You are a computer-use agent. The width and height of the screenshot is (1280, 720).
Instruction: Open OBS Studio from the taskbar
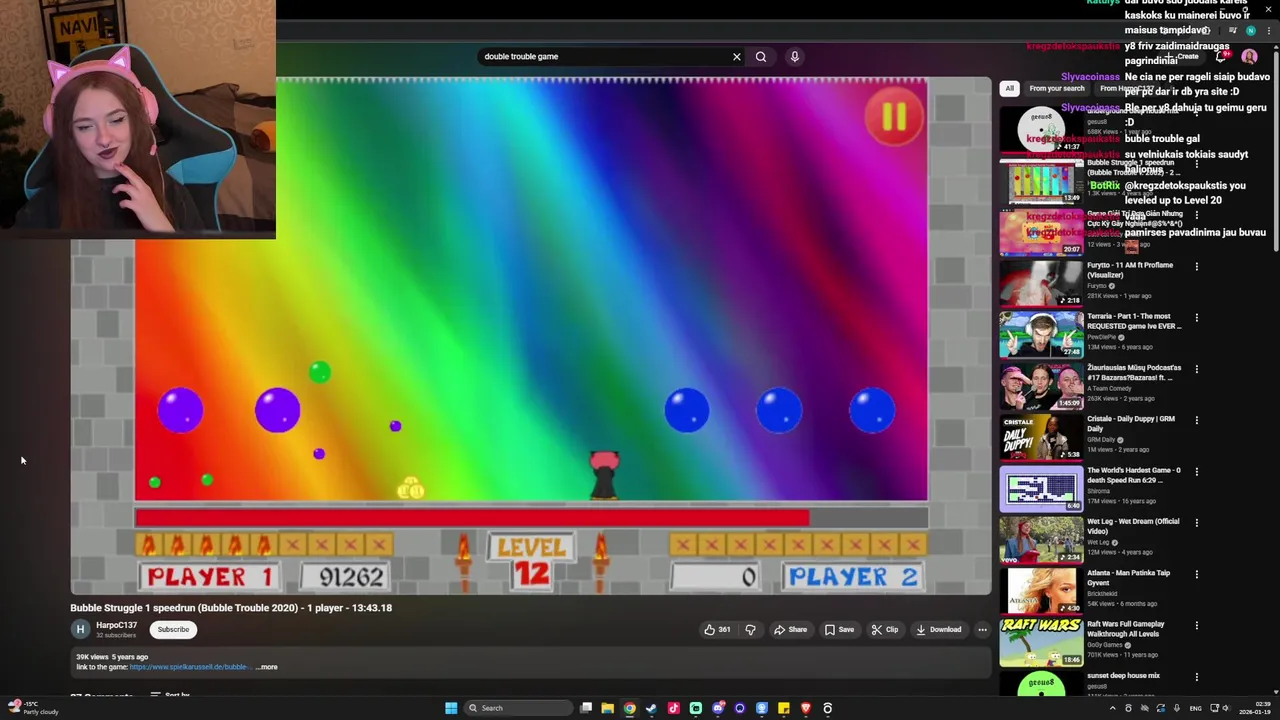coord(828,708)
